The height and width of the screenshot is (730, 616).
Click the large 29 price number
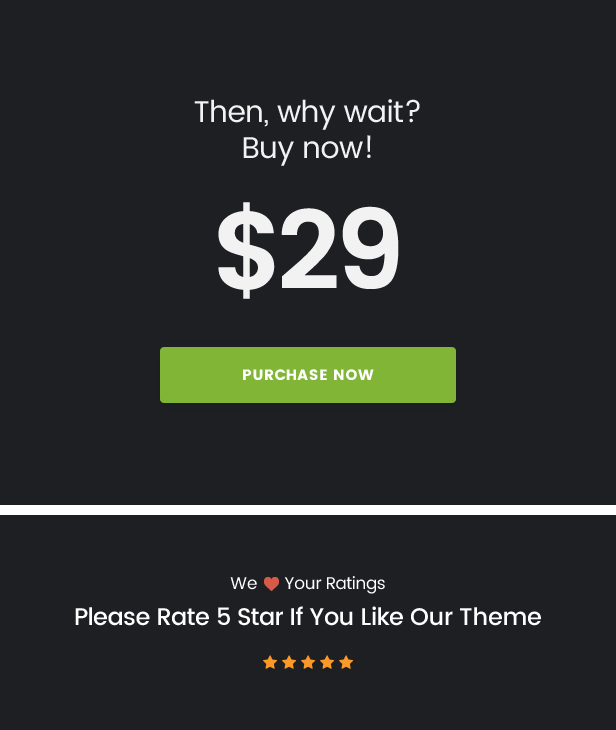pos(340,248)
